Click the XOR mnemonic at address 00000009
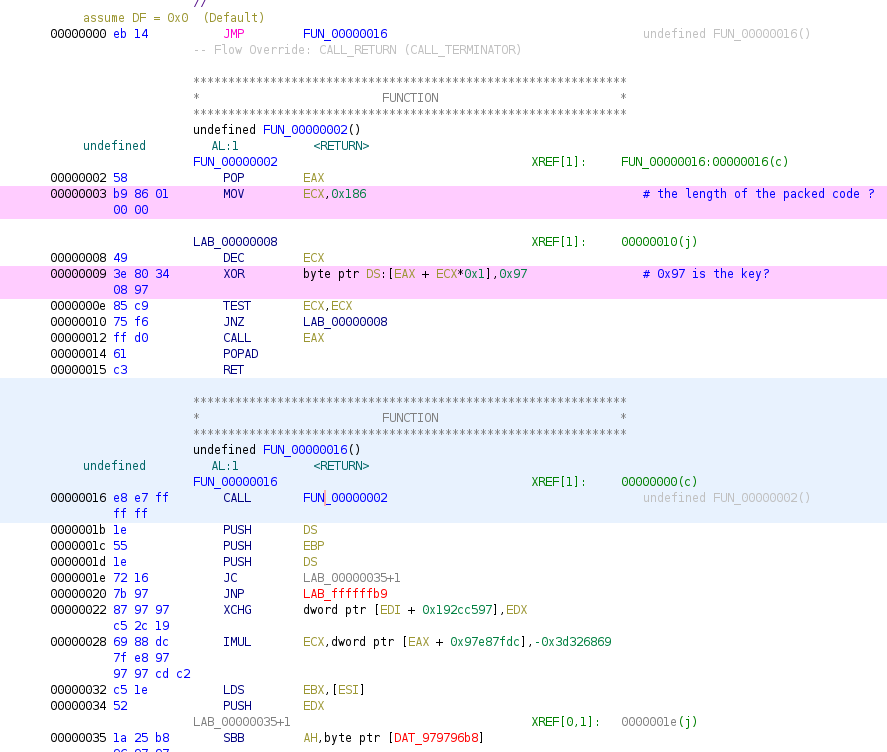 point(233,274)
